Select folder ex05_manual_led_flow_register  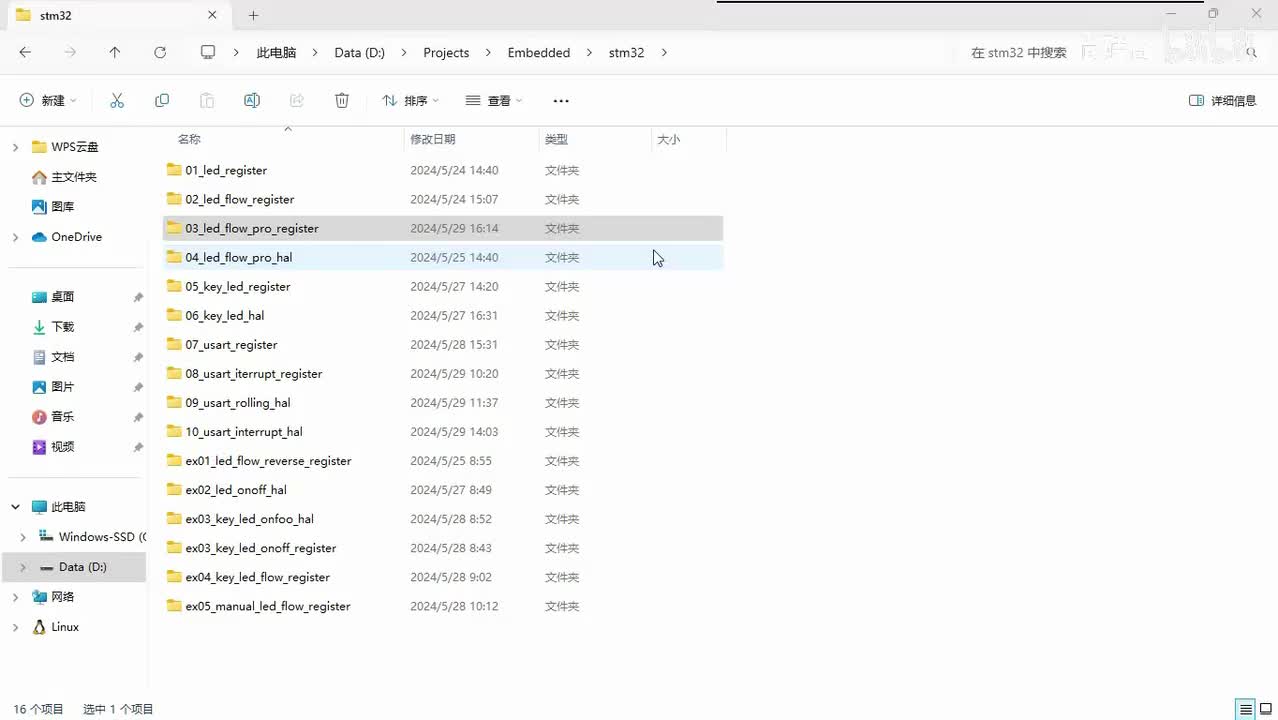[443, 605]
